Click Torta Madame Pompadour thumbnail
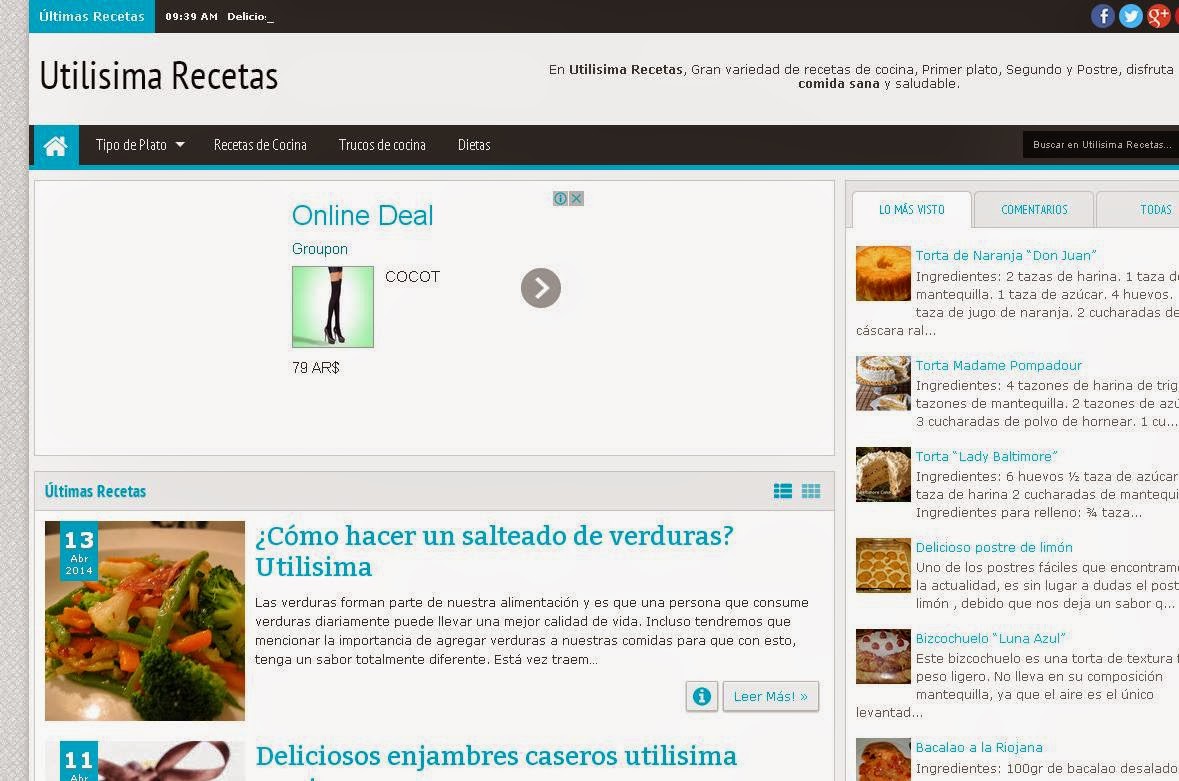Screen dimensions: 1179x781 pyautogui.click(x=883, y=383)
